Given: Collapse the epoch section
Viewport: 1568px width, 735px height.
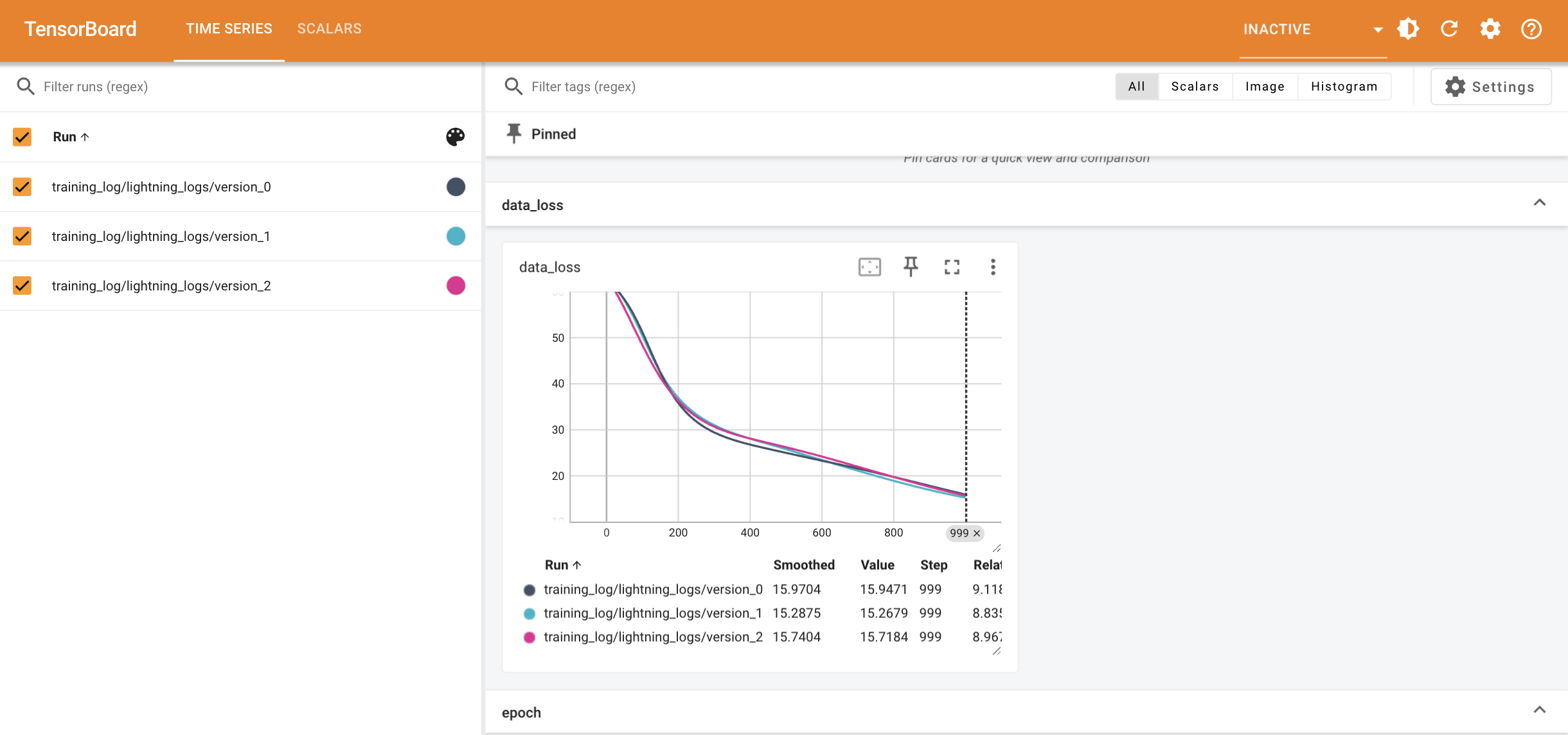Looking at the screenshot, I should tap(1539, 711).
